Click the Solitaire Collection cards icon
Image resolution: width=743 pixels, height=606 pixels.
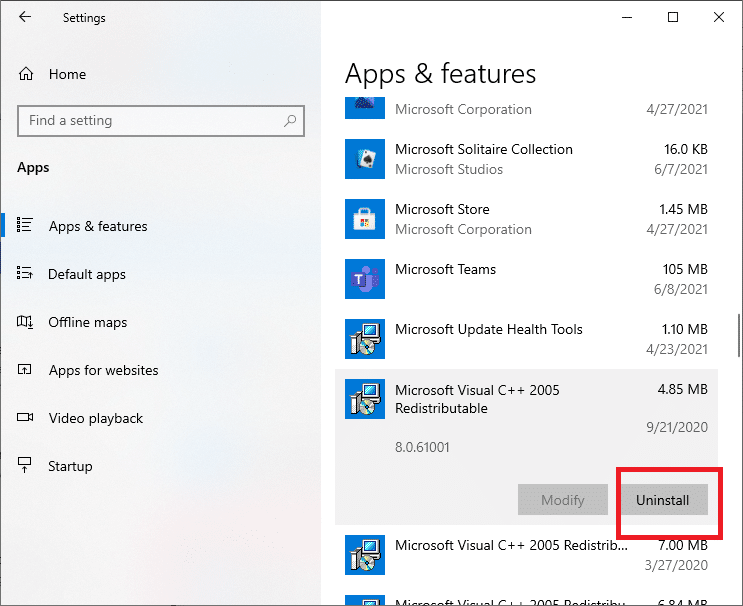tap(365, 159)
